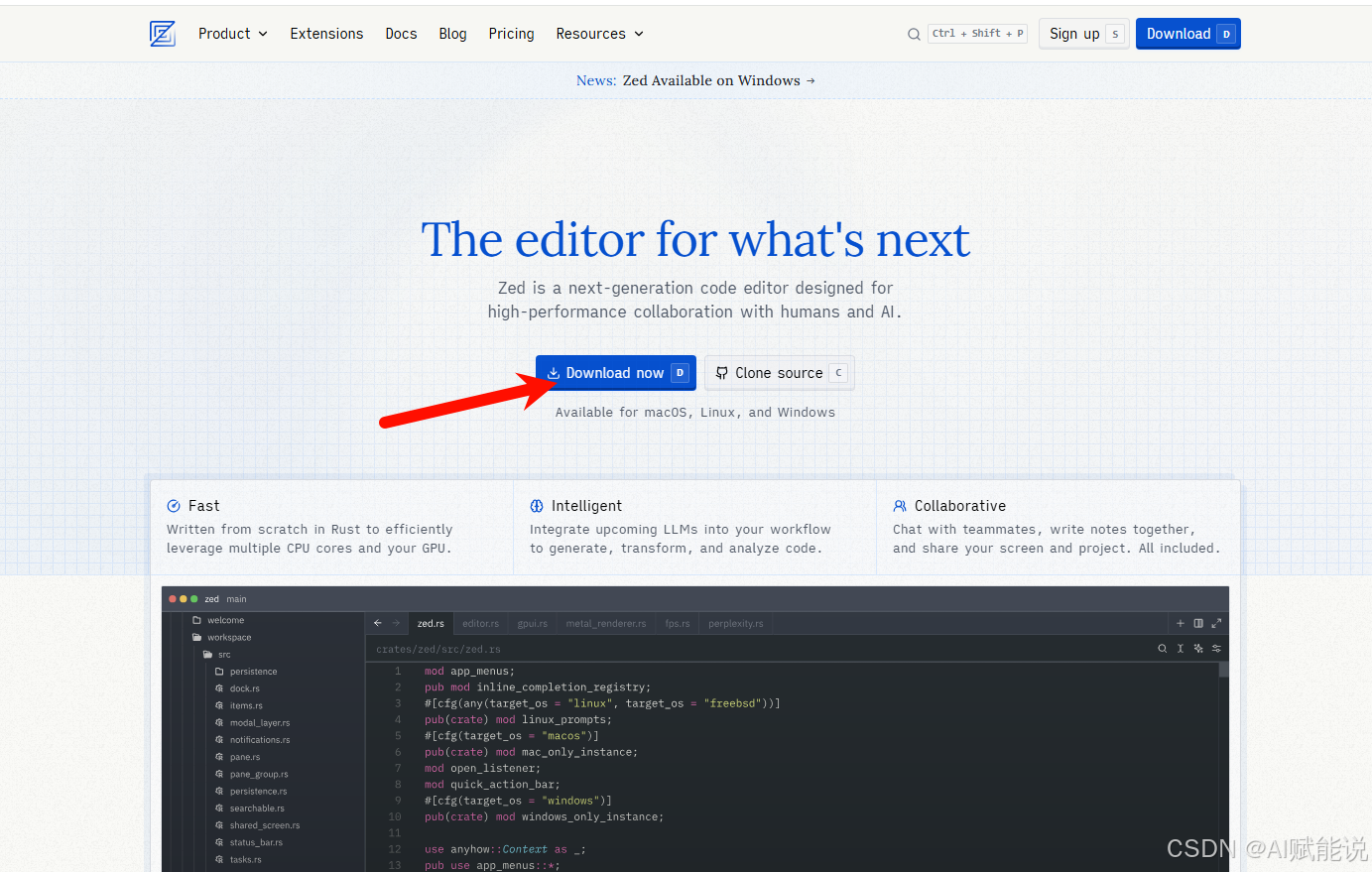Open the Blog nav item
This screenshot has height=872, width=1372.
(x=452, y=34)
